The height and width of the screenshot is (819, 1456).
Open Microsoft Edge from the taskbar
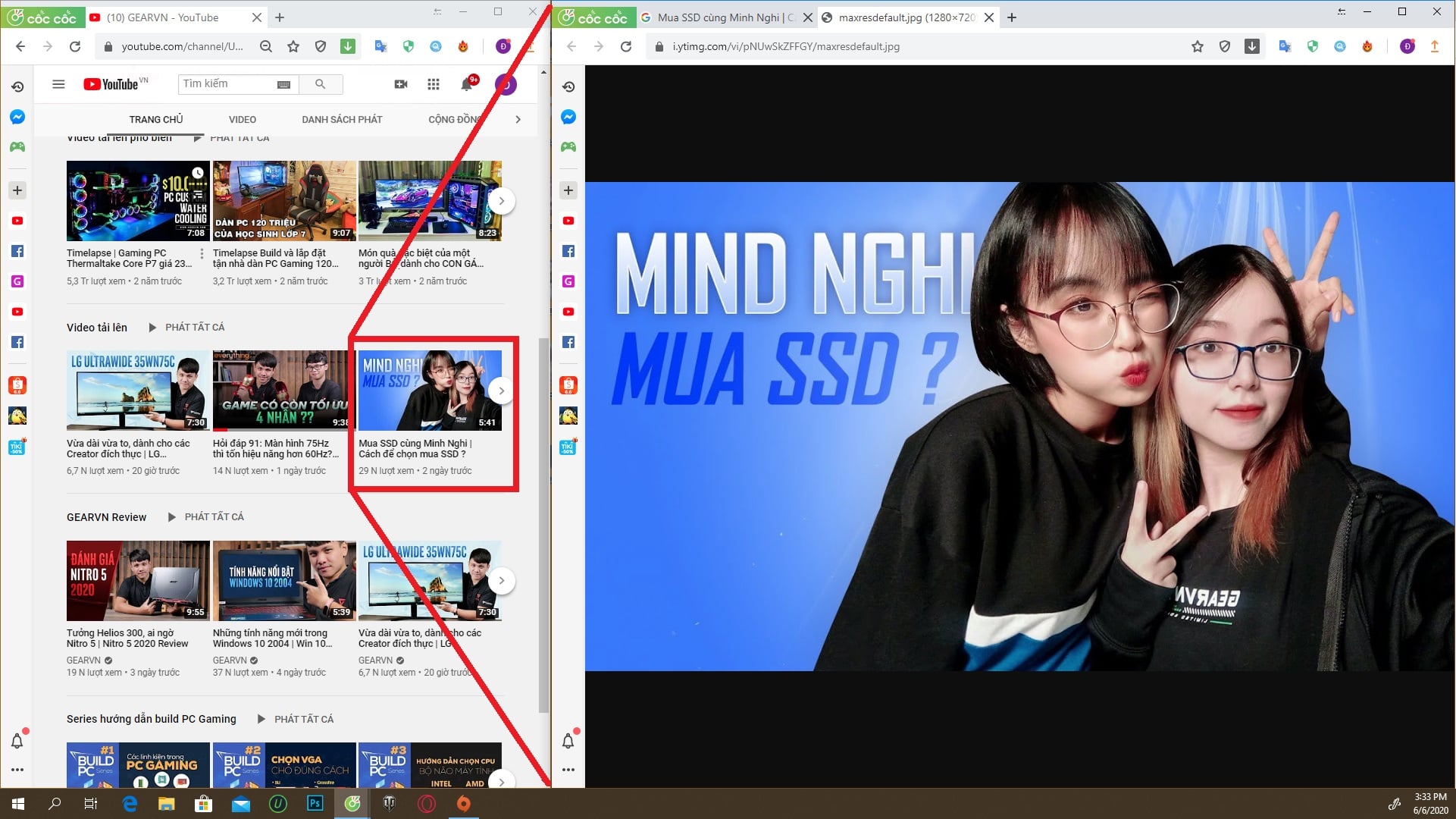point(130,804)
